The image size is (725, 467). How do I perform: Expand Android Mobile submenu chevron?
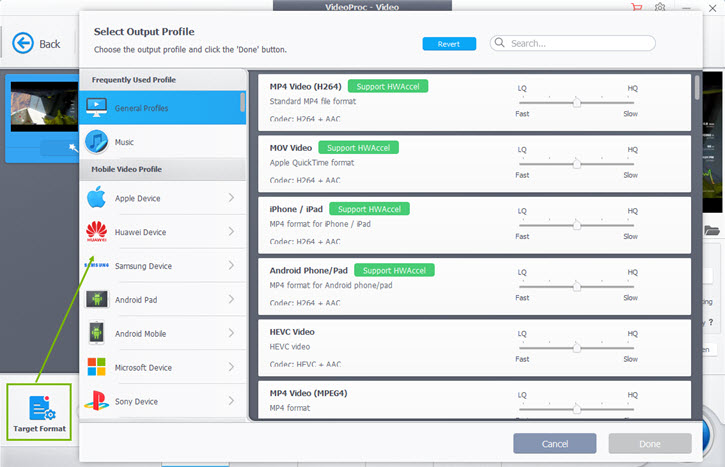(x=231, y=333)
